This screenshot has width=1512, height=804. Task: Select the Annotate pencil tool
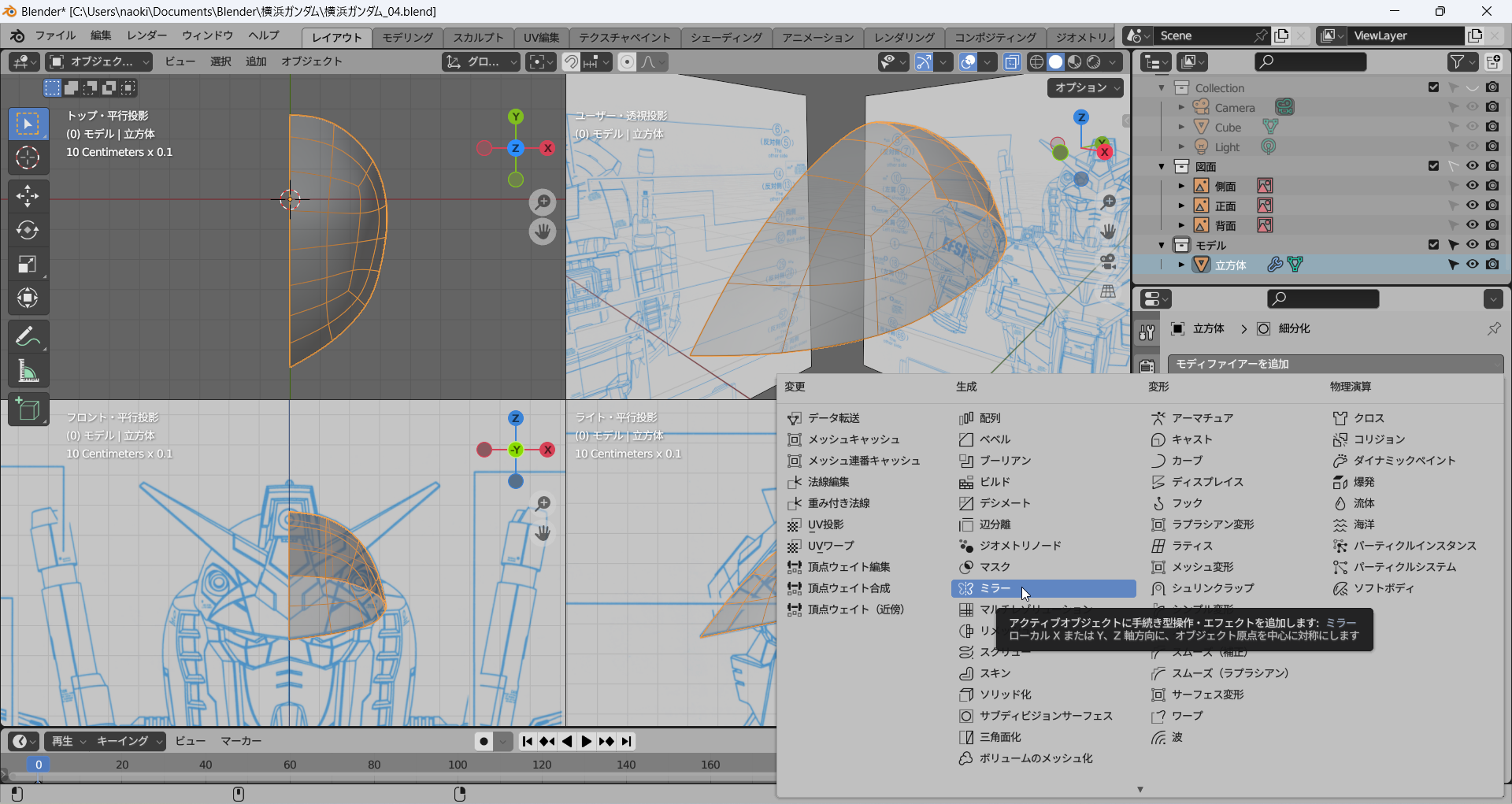click(28, 337)
